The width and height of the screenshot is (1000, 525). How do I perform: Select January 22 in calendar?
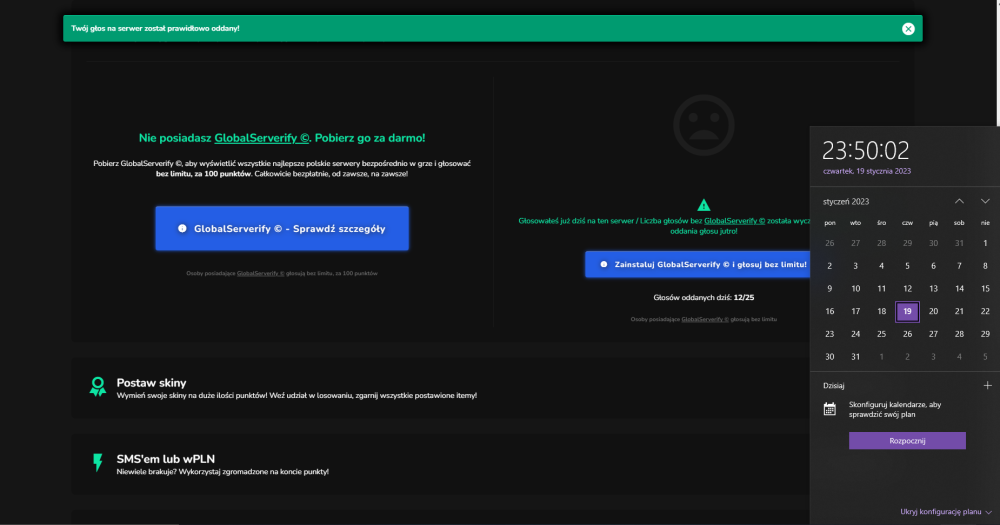coord(985,311)
